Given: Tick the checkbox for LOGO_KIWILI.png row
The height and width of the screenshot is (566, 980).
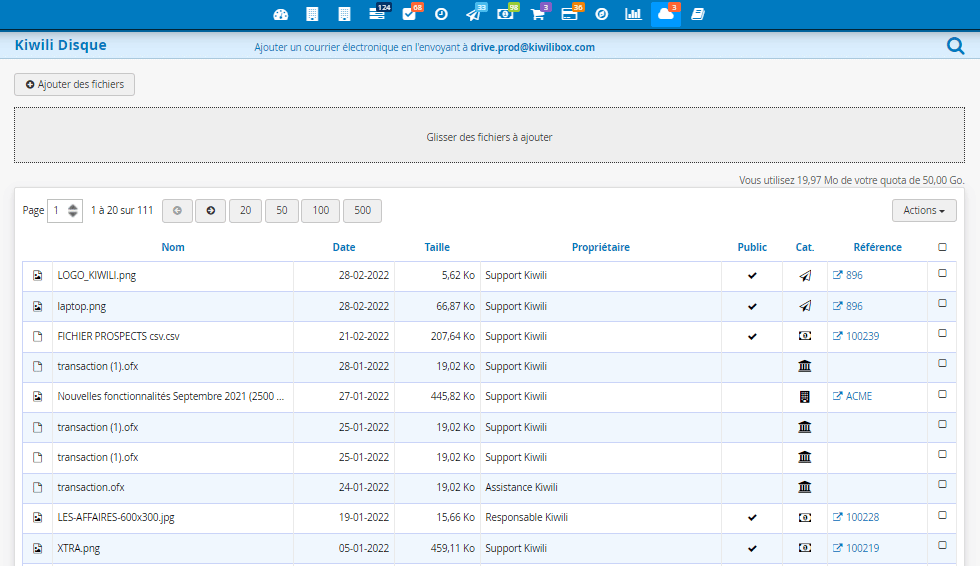Looking at the screenshot, I should [942, 273].
